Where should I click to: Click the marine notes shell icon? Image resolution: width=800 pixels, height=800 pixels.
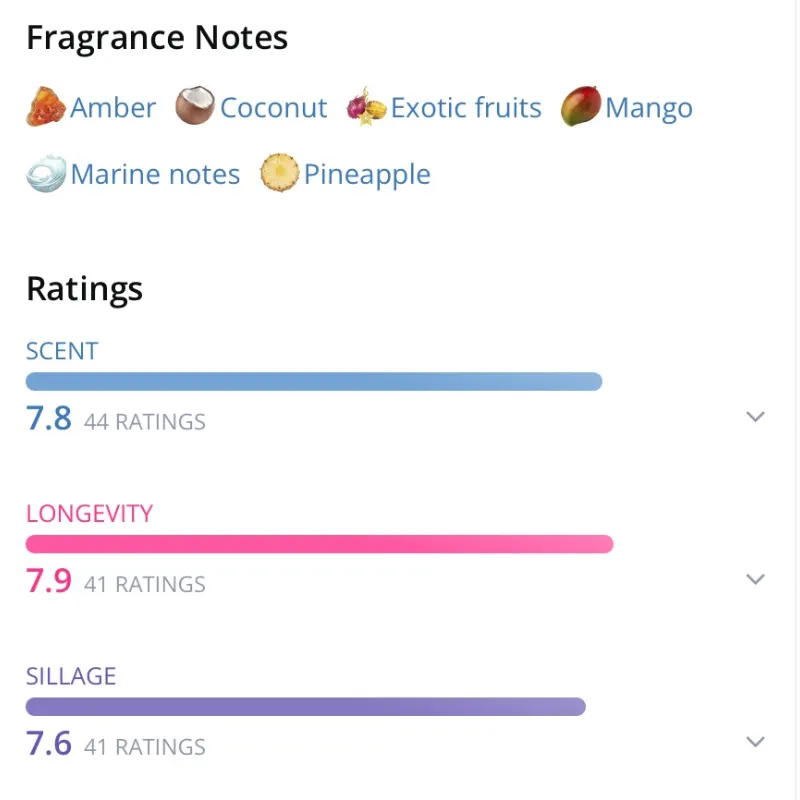46,174
